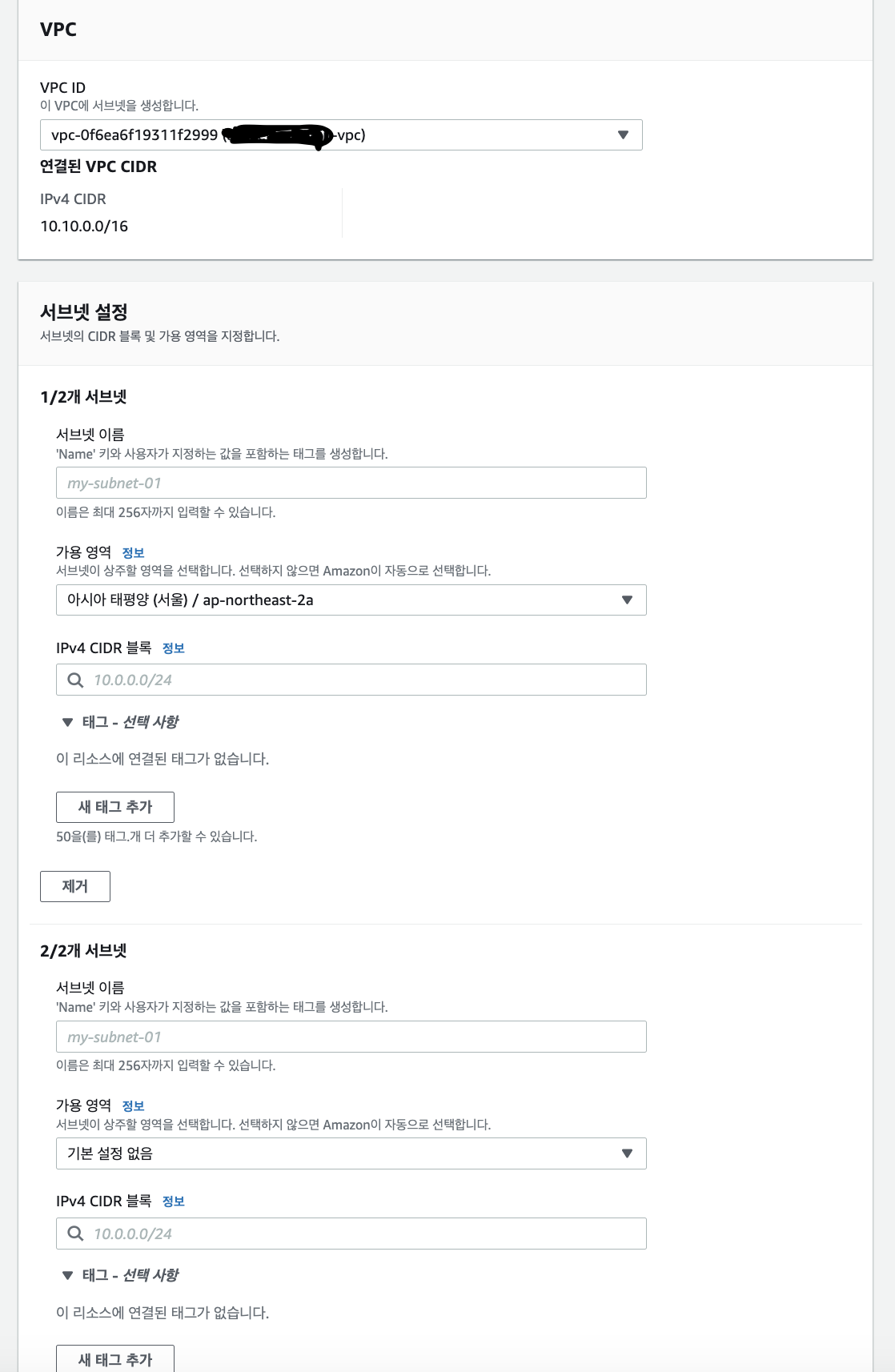895x1372 pixels.
Task: Click the dropdown arrow of ap-northeast-2a selector
Action: tap(627, 600)
